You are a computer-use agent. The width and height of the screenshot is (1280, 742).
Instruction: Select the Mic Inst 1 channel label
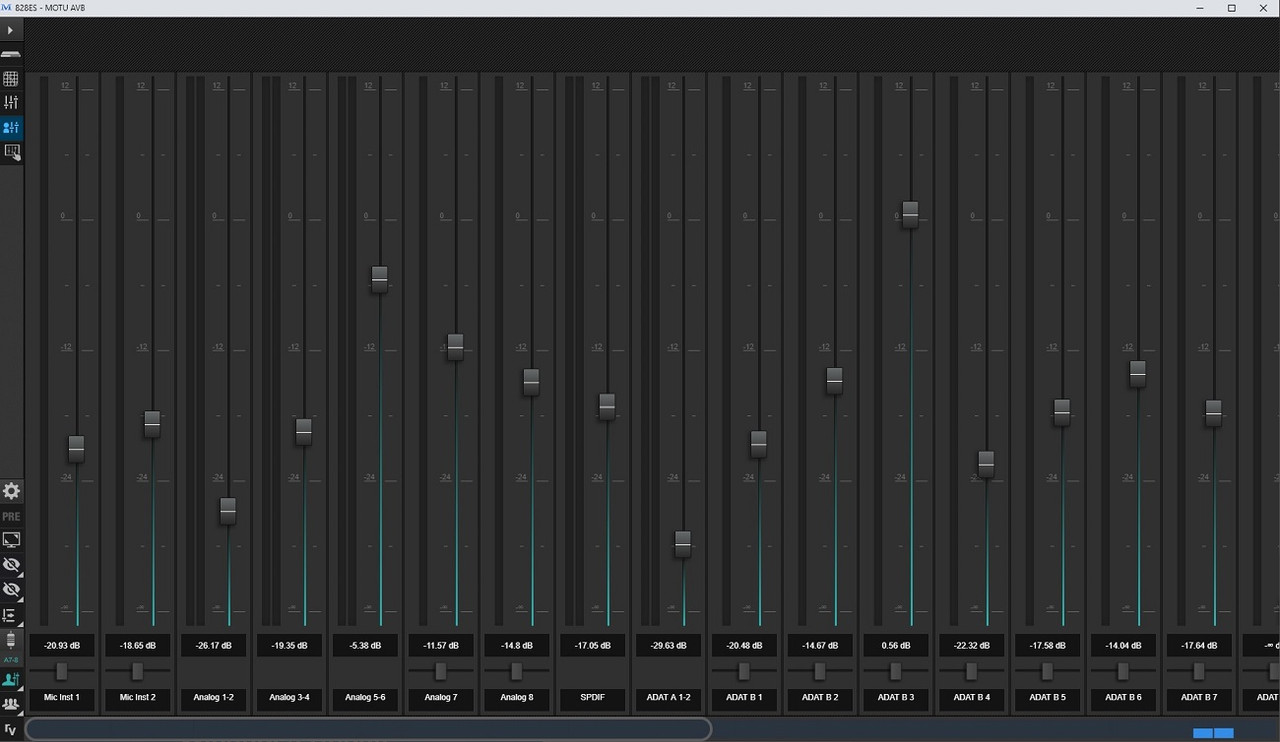click(x=62, y=698)
